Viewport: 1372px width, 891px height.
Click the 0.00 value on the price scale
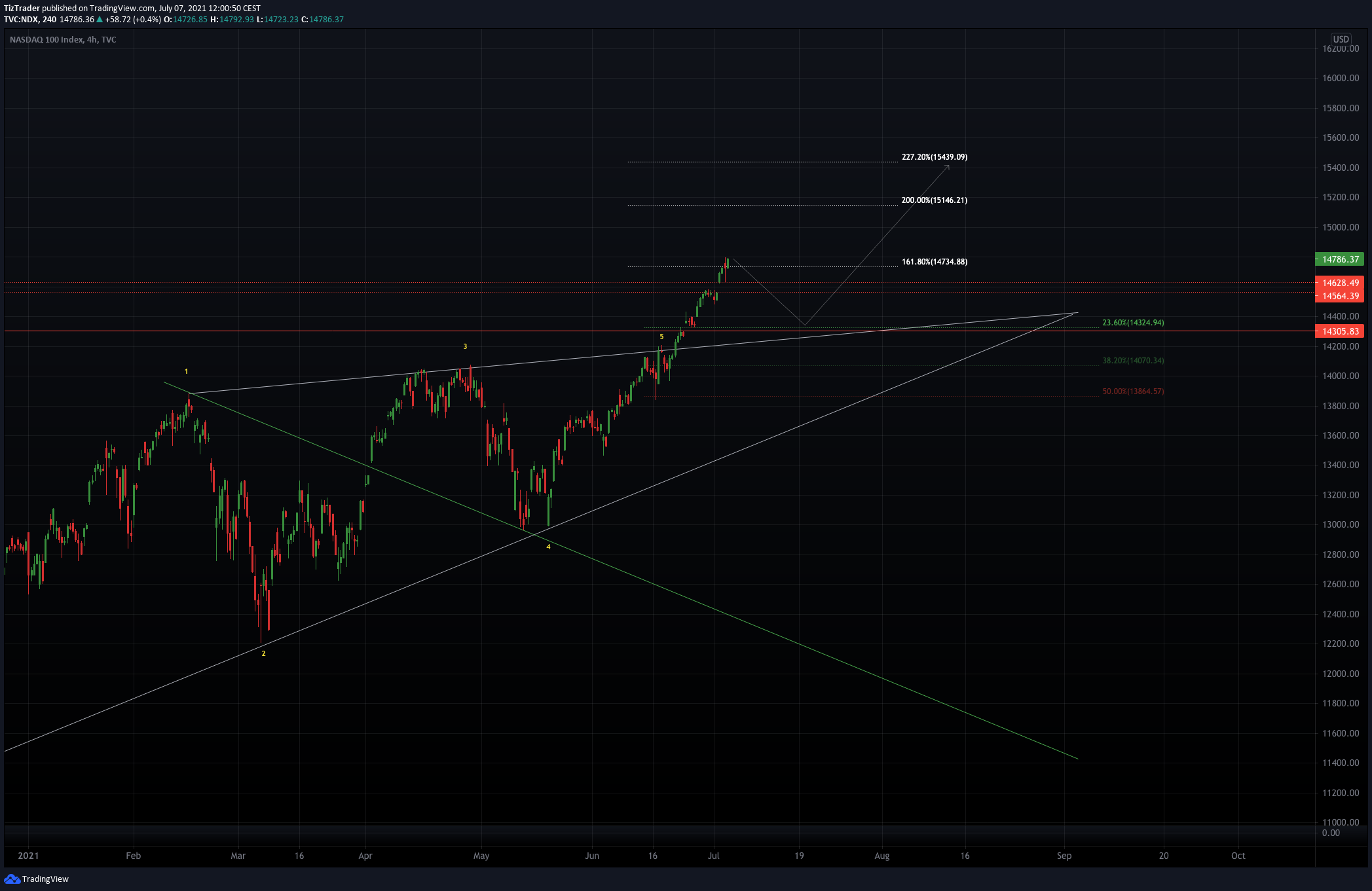coord(1331,833)
